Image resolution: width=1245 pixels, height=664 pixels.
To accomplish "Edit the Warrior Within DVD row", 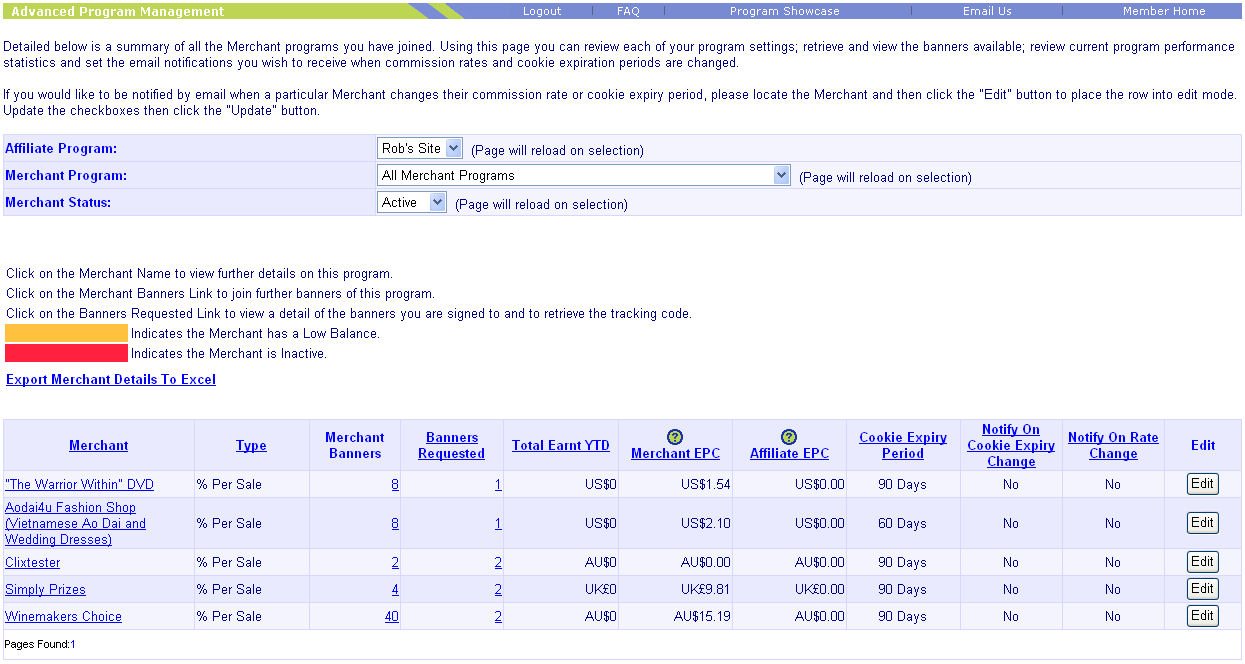I will (1202, 484).
